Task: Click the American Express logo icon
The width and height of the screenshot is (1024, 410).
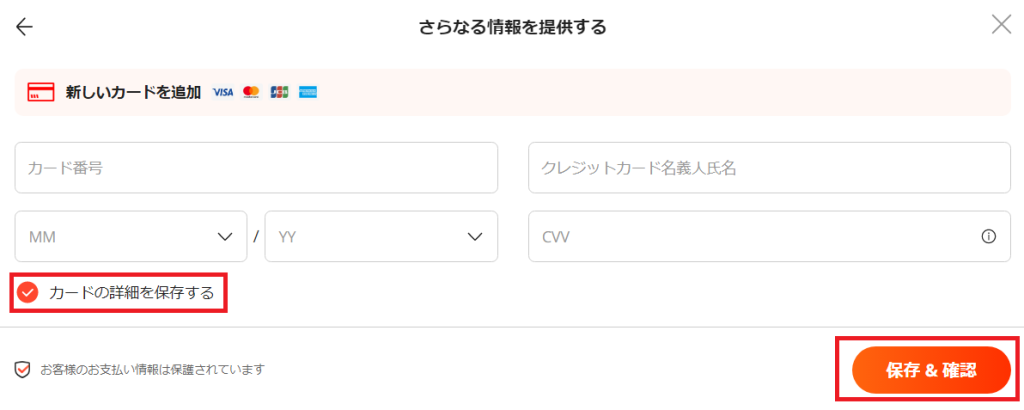Action: (x=308, y=93)
